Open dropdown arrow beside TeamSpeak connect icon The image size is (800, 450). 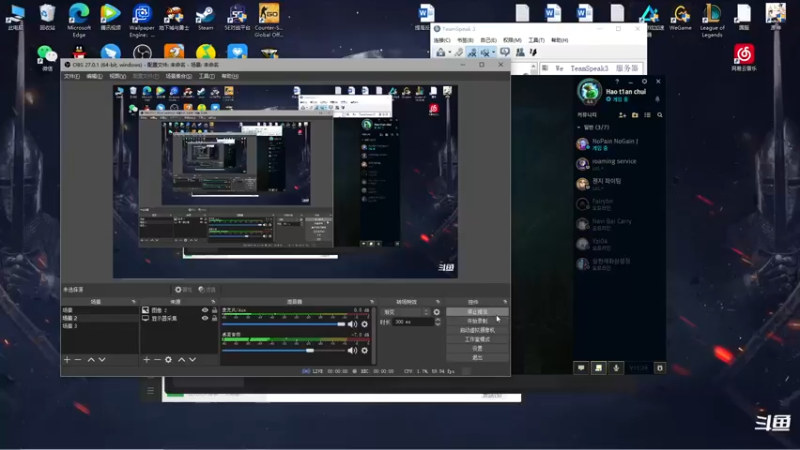[449, 53]
